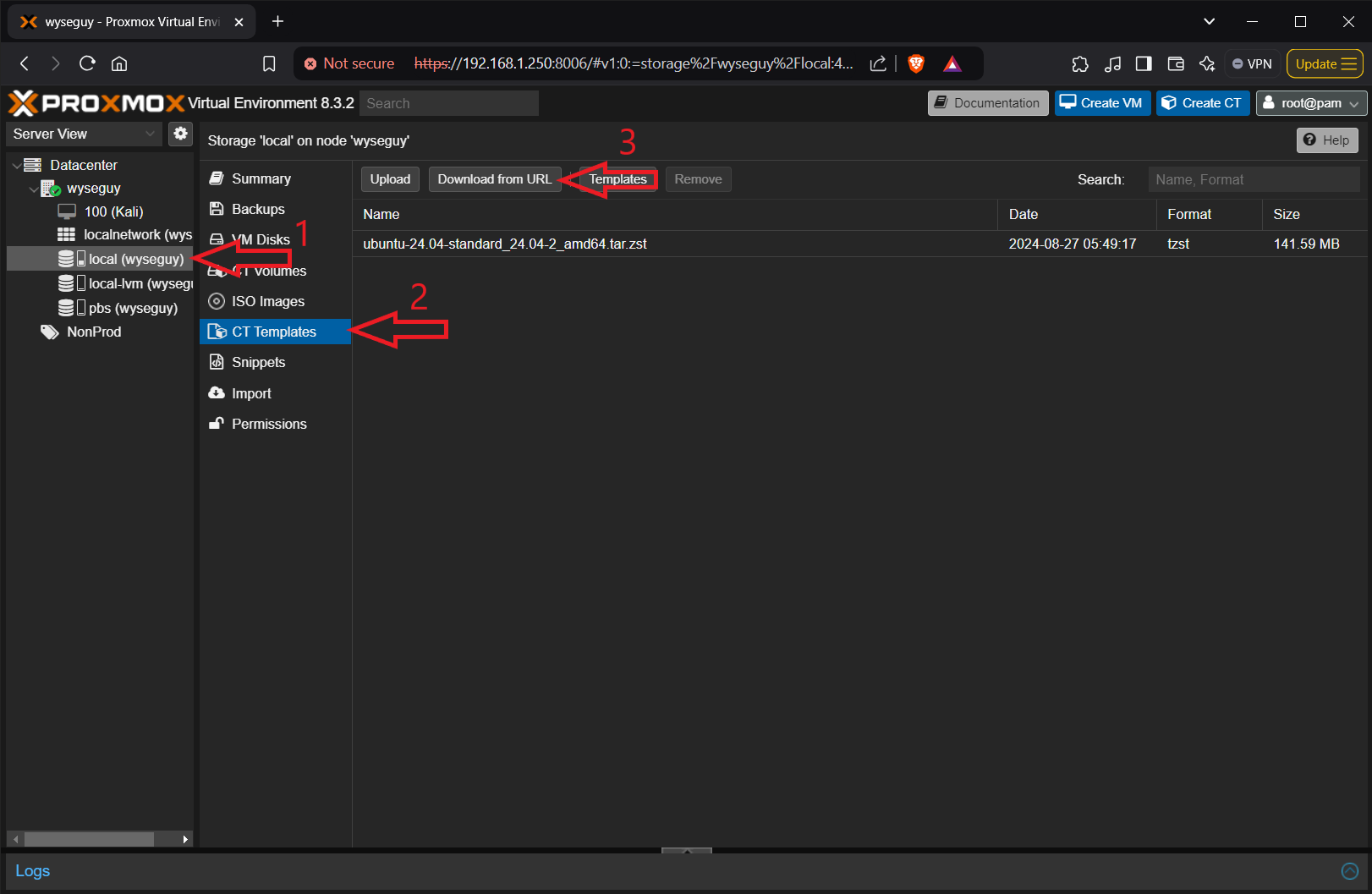The height and width of the screenshot is (894, 1372).
Task: Open a new browser tab
Action: (x=277, y=21)
